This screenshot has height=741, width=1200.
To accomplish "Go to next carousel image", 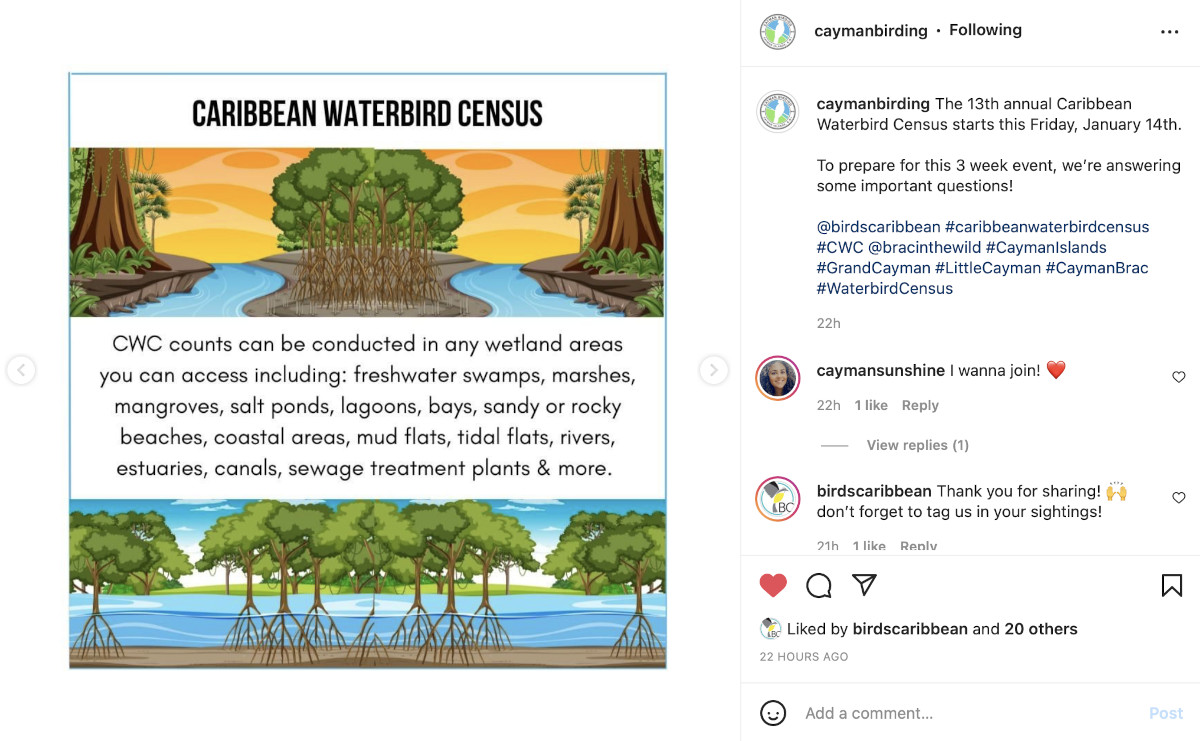I will click(713, 370).
